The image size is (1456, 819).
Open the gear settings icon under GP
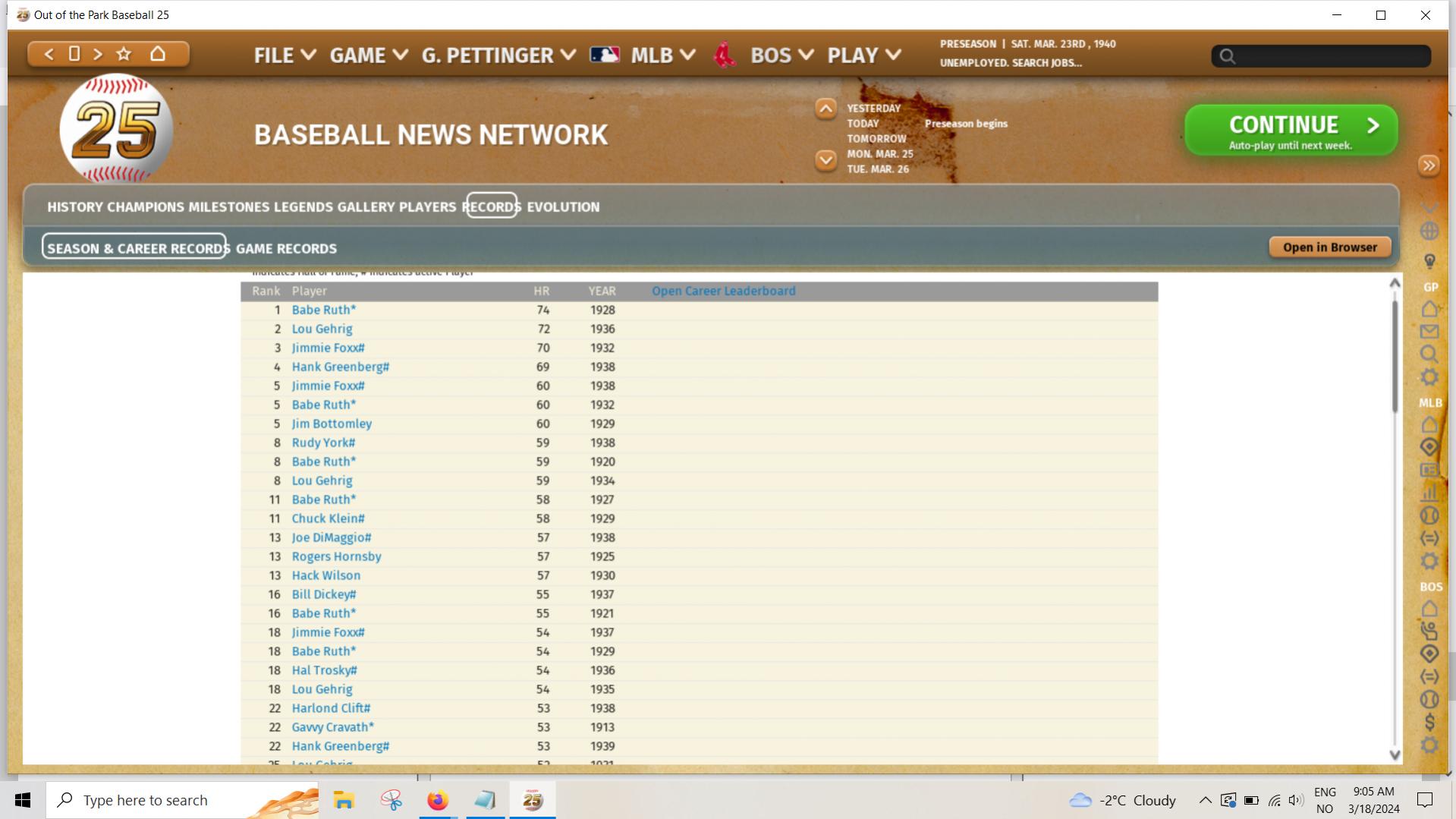[x=1429, y=377]
